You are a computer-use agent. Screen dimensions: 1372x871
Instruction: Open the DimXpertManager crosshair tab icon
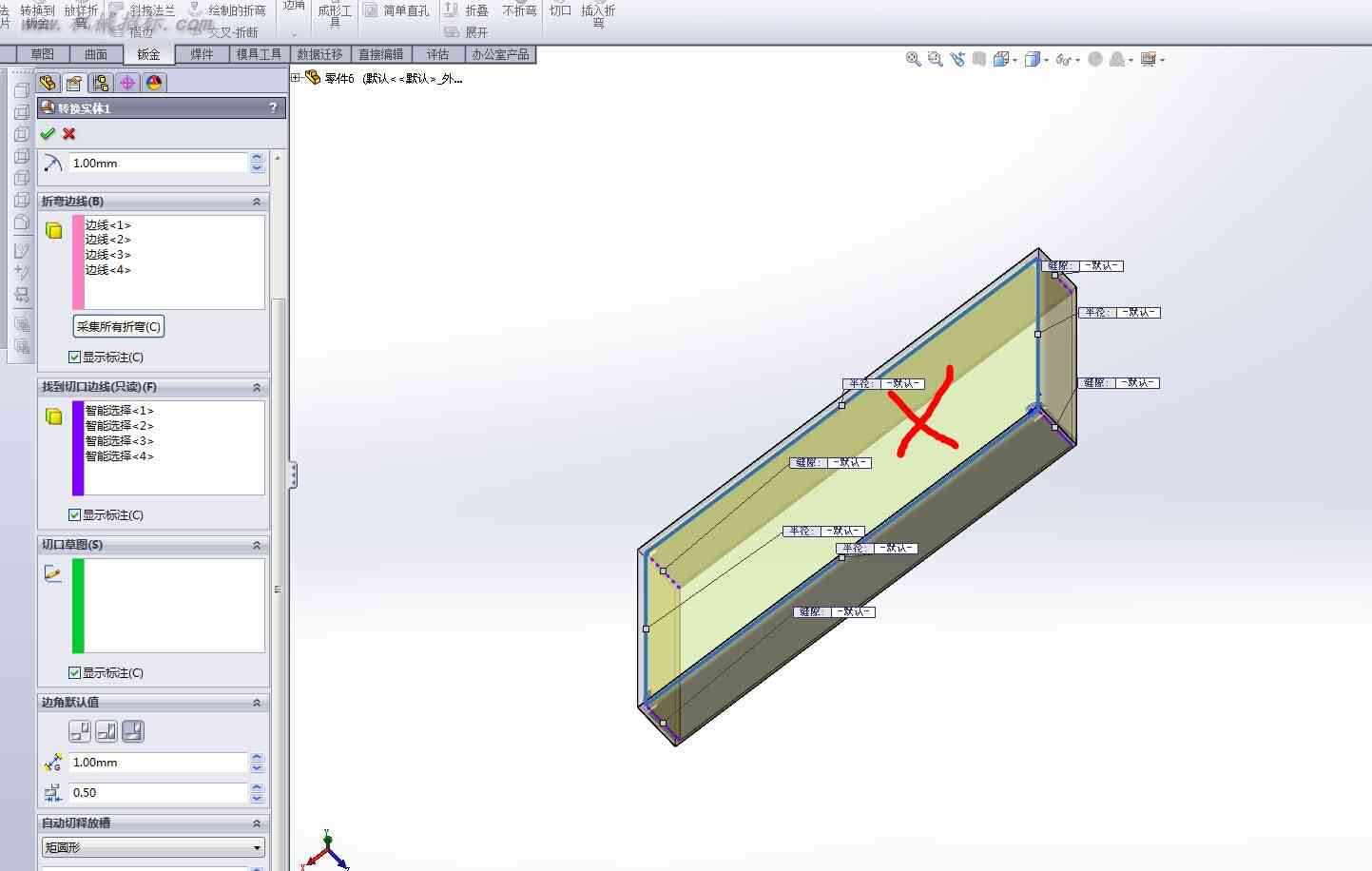click(x=127, y=83)
